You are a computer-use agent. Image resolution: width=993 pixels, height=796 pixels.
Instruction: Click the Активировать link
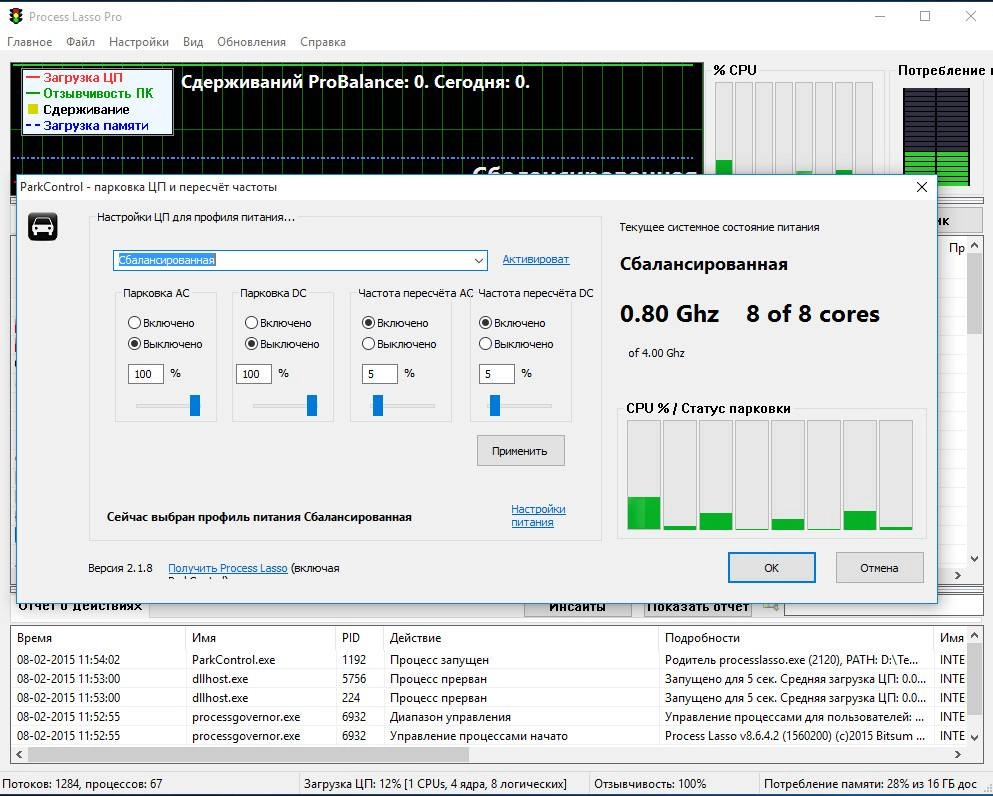[x=536, y=260]
